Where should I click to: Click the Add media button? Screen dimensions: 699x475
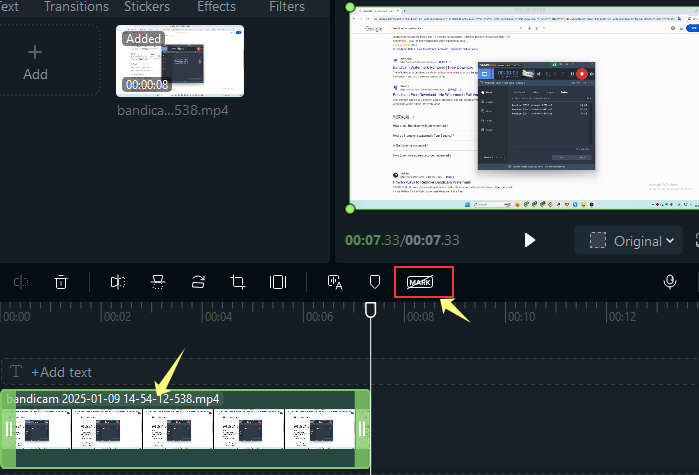pos(36,60)
